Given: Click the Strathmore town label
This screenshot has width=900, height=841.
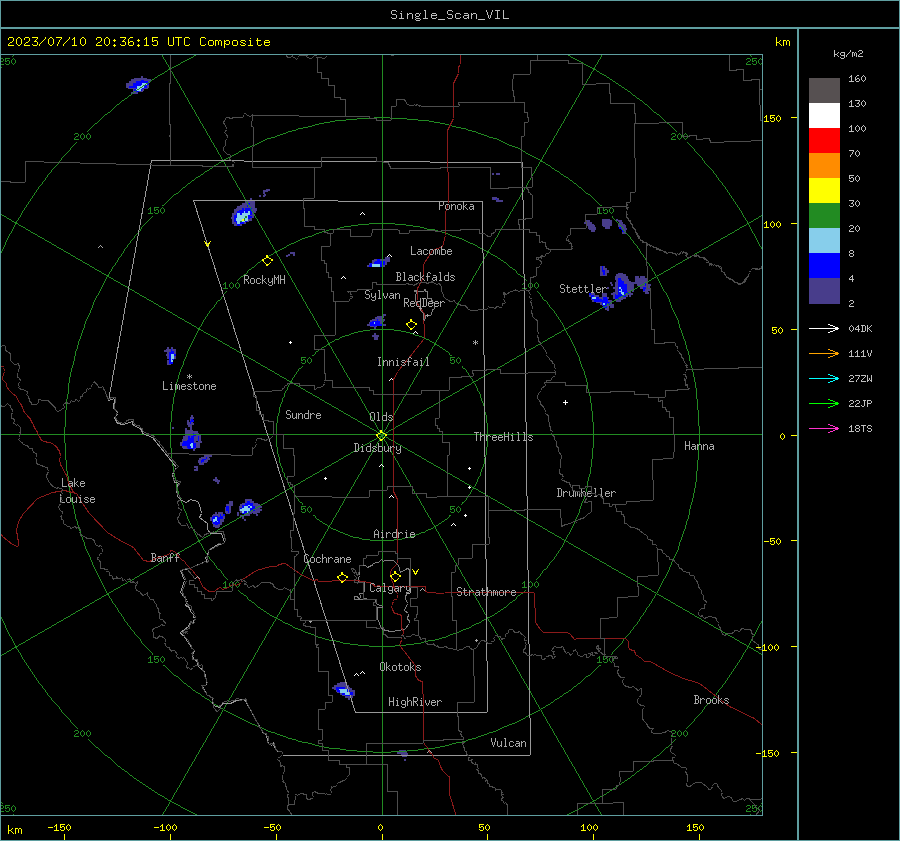Looking at the screenshot, I should point(486,592).
